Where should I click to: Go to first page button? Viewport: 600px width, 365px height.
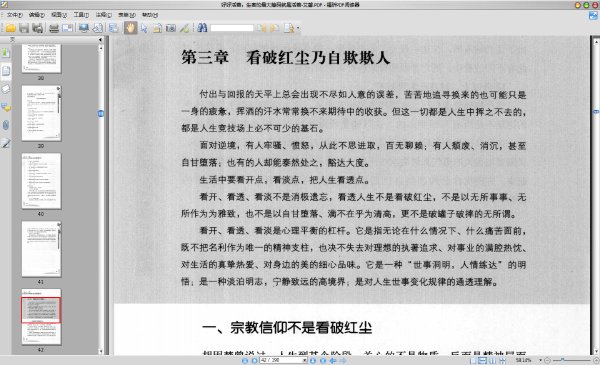click(x=245, y=360)
